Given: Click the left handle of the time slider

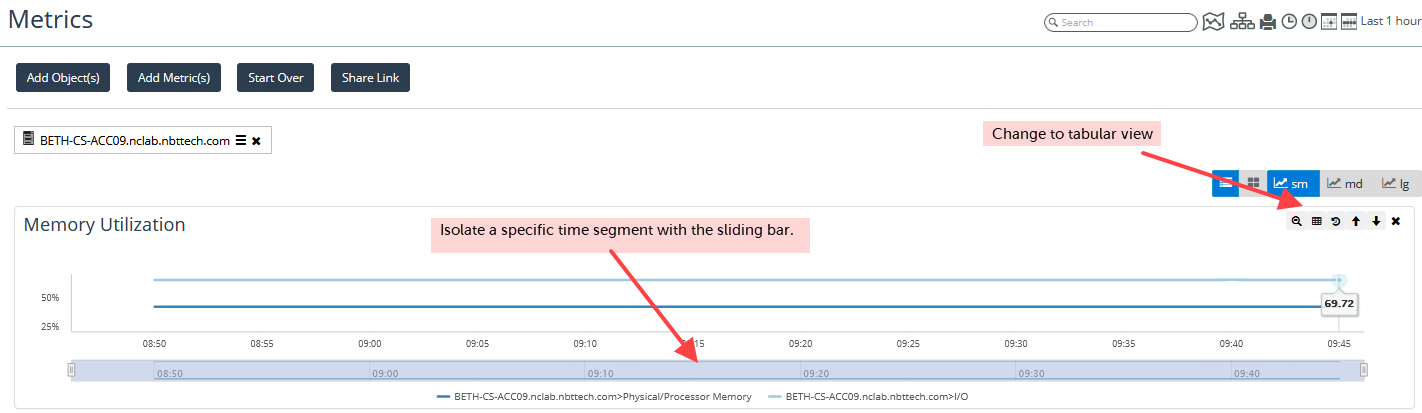Looking at the screenshot, I should point(71,370).
